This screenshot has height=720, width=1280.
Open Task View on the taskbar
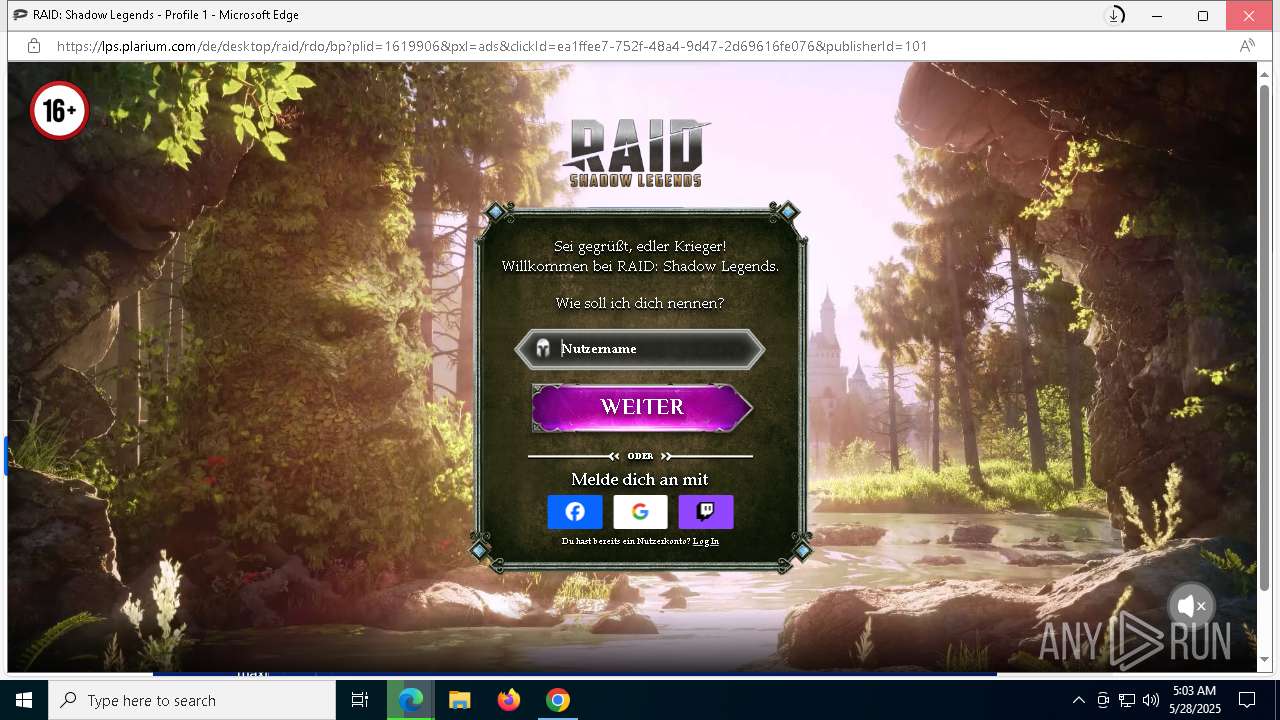click(360, 700)
